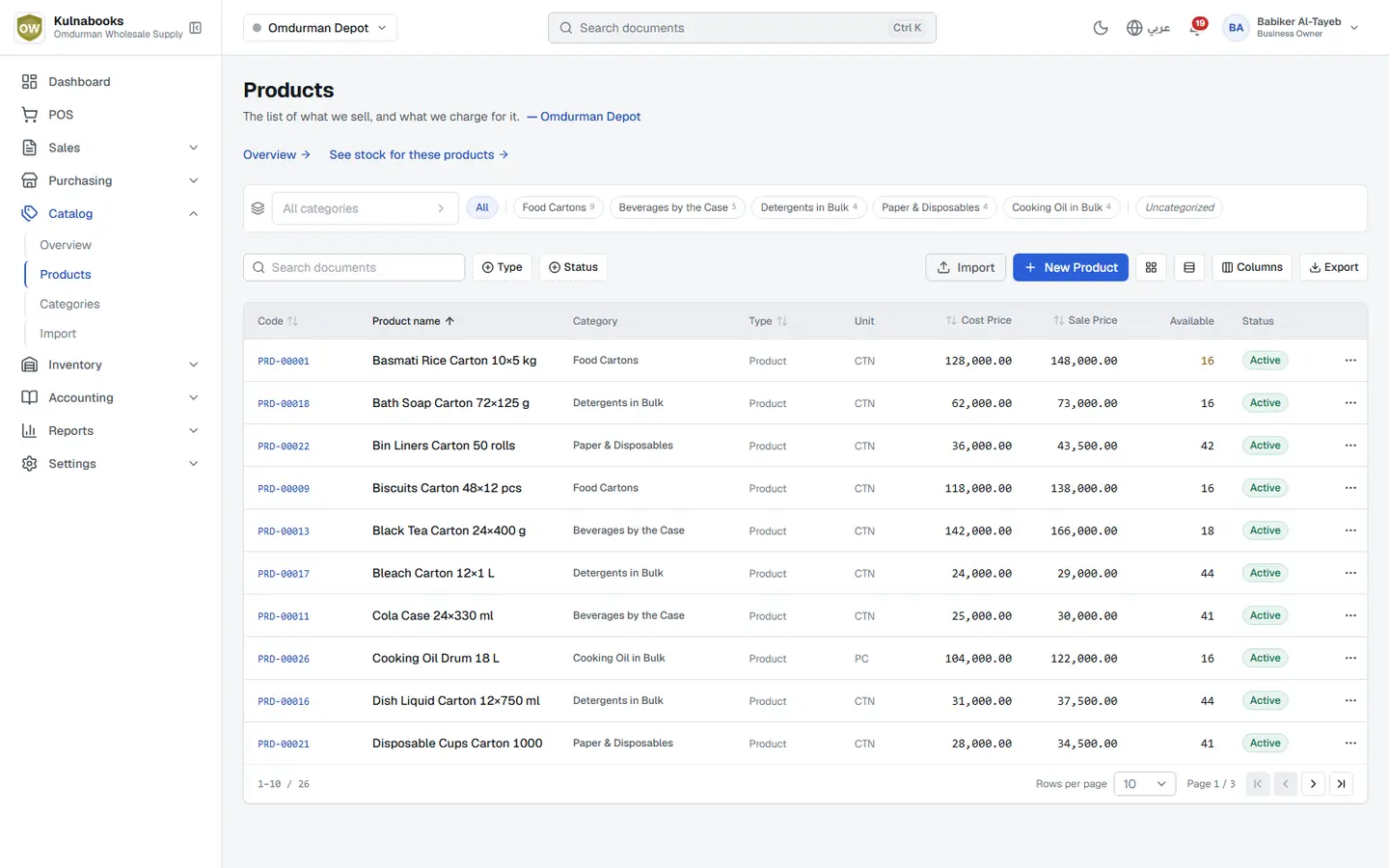Expand the Inventory menu

pos(111,365)
